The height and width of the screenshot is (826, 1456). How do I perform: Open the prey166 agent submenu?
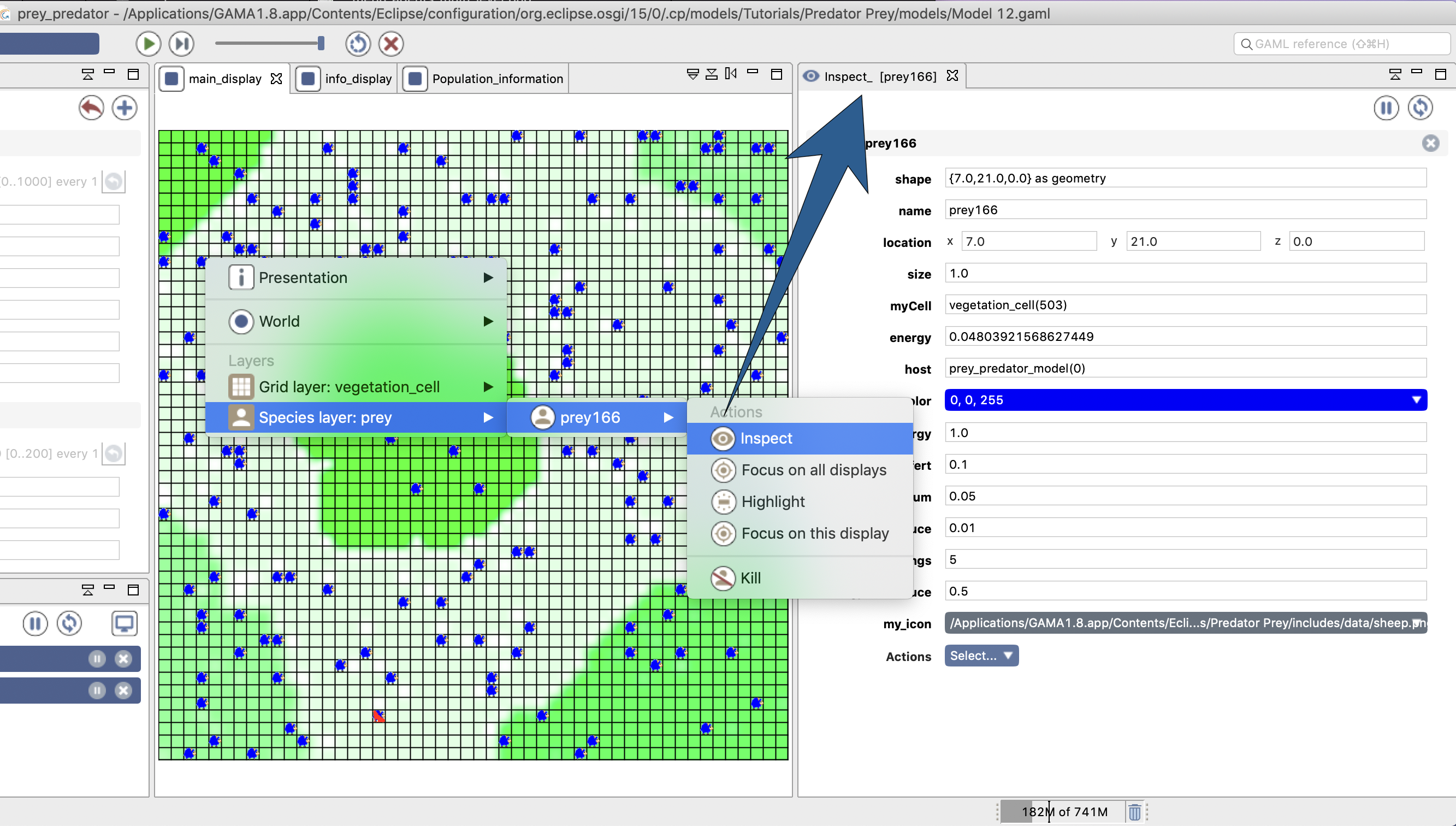click(x=597, y=417)
